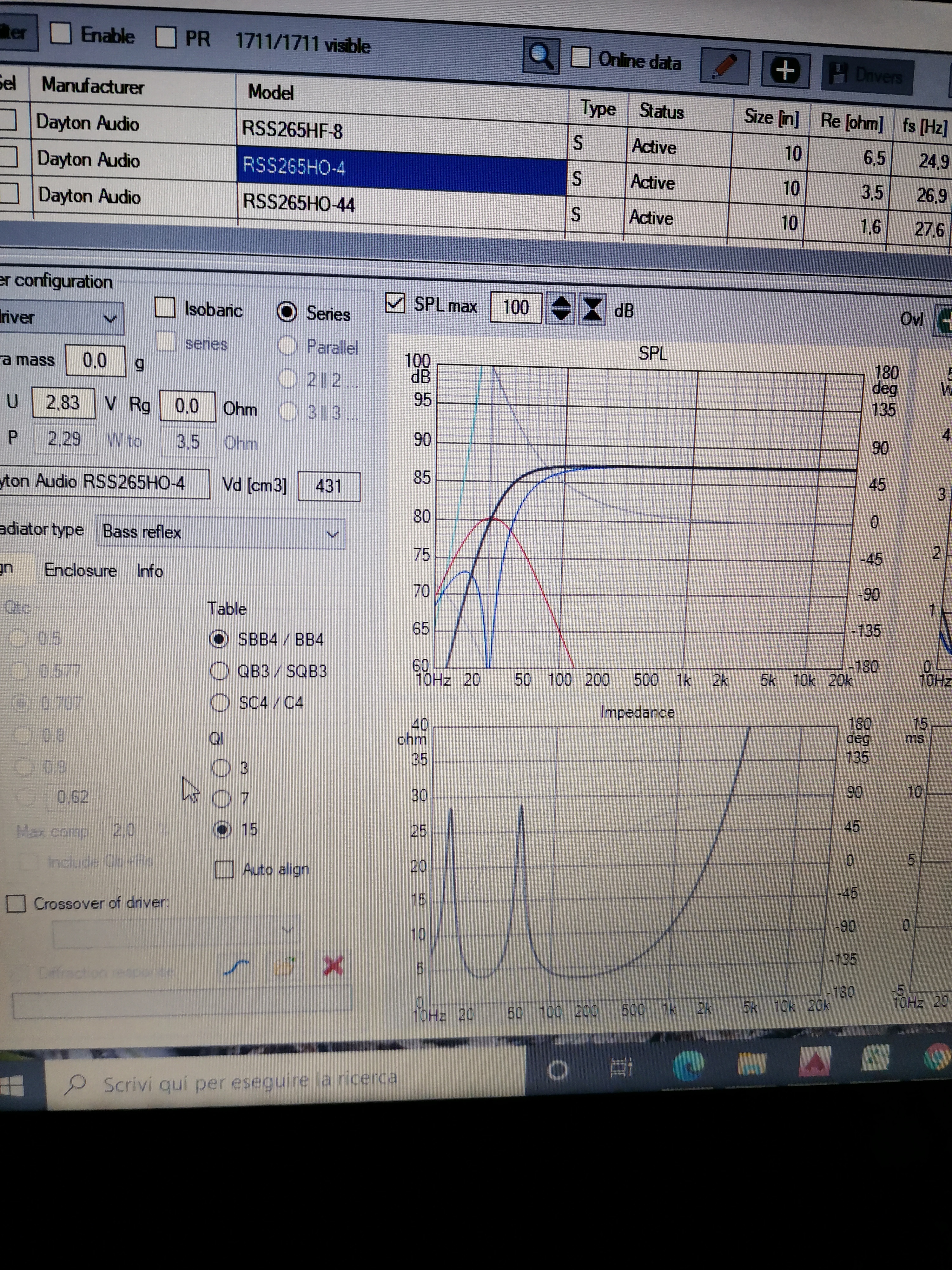Click the red X delete icon
Image resolution: width=952 pixels, height=1270 pixels.
(x=334, y=966)
